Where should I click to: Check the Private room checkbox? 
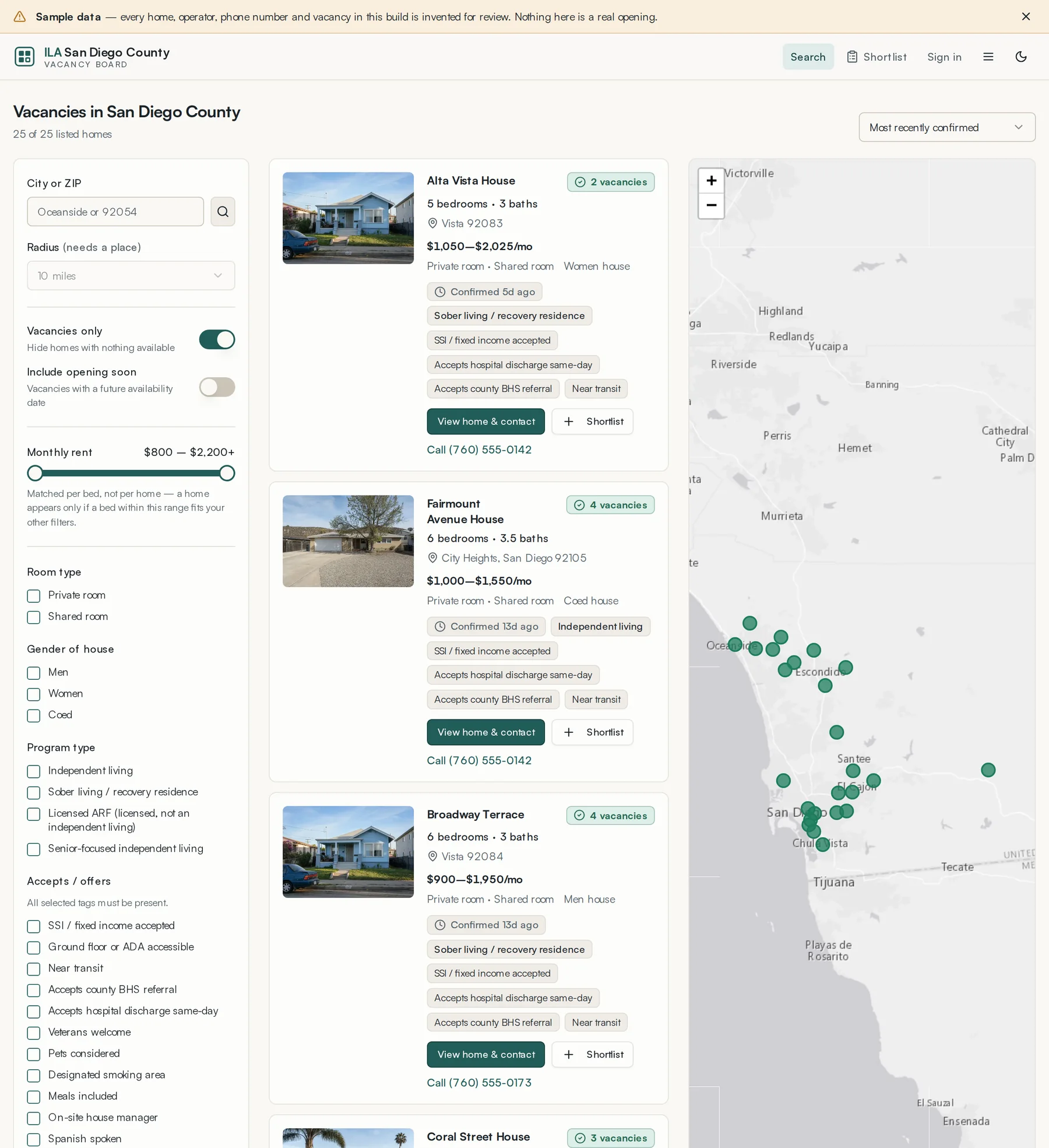tap(34, 596)
